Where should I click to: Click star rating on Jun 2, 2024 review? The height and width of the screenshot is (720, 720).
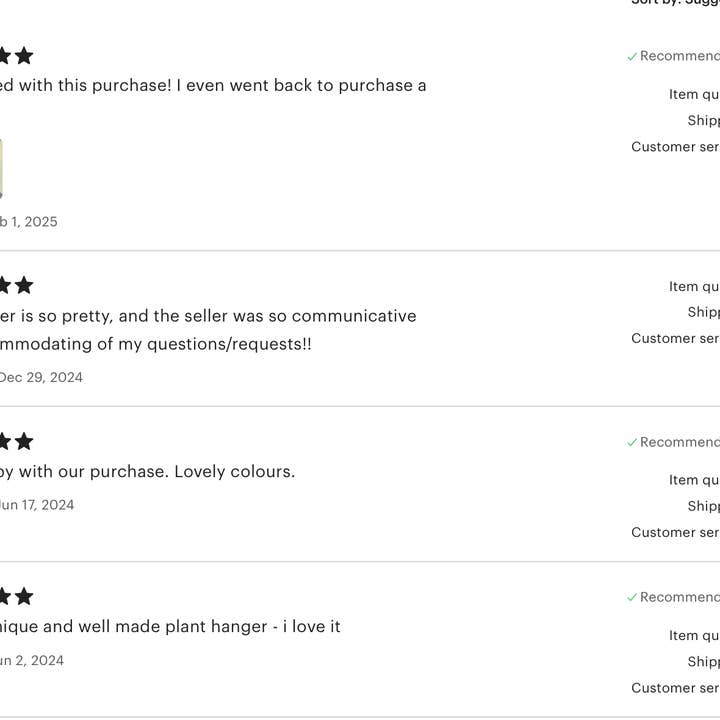(x=16, y=597)
